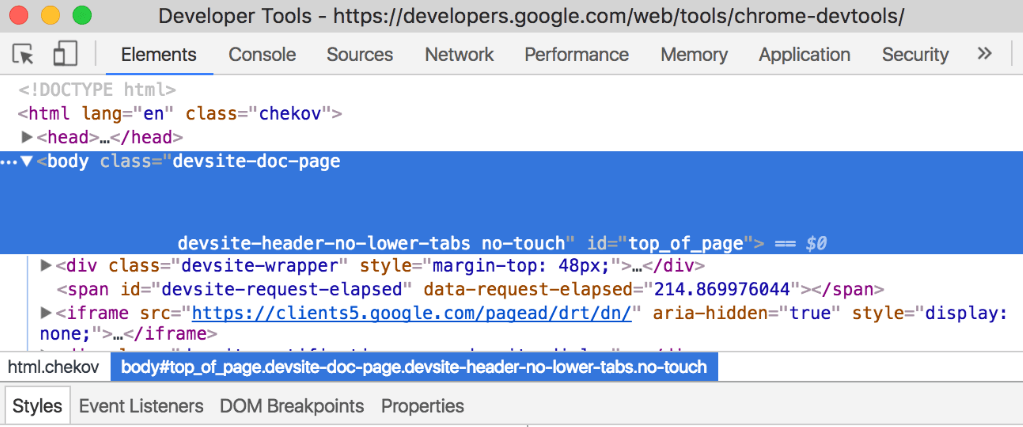Collapse the body element node
1023x427 pixels.
click(x=27, y=162)
